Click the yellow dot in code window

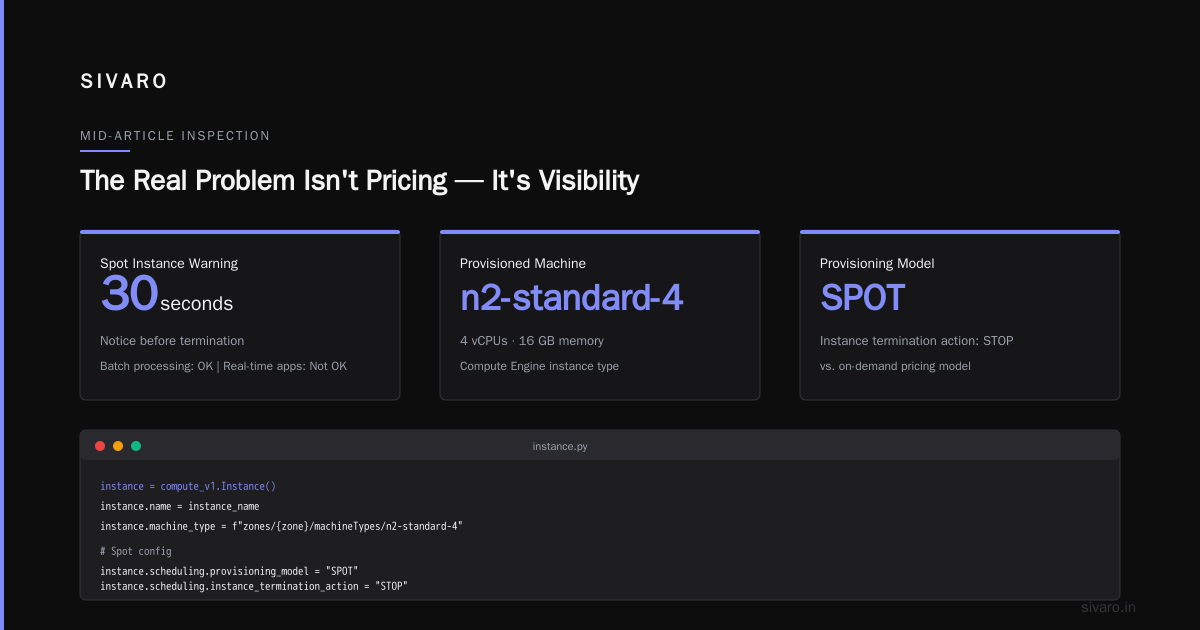point(118,446)
